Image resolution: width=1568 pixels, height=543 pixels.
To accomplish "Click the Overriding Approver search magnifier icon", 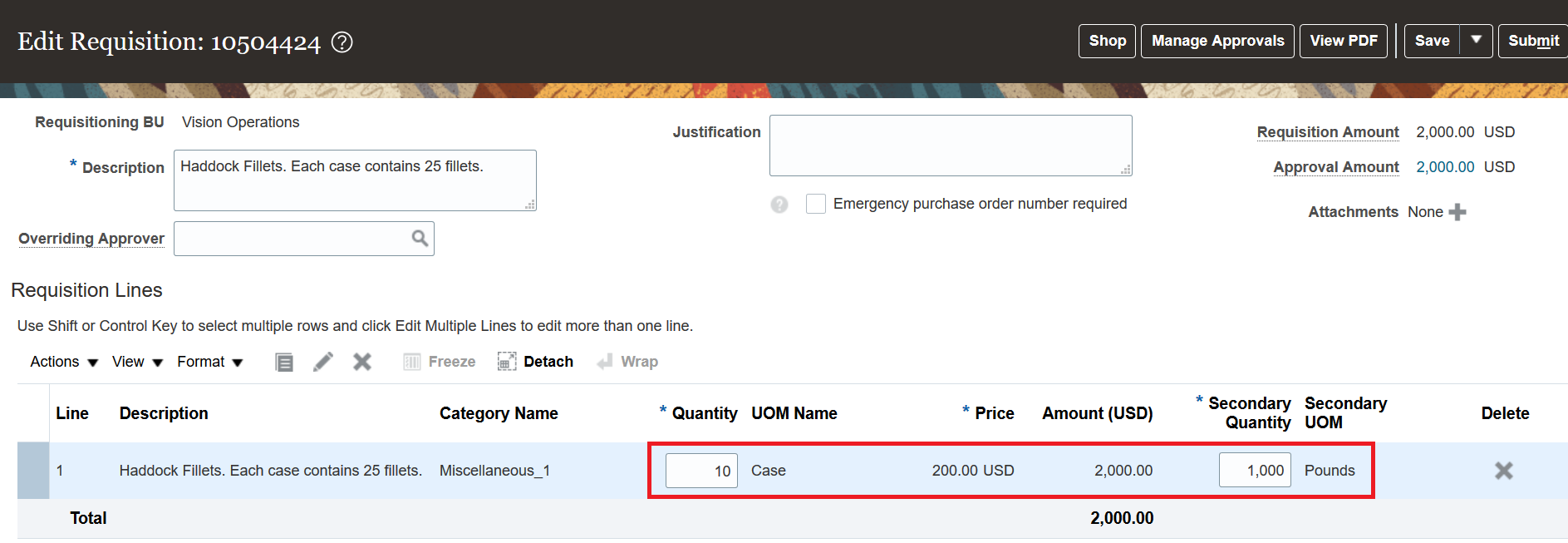I will tap(420, 239).
